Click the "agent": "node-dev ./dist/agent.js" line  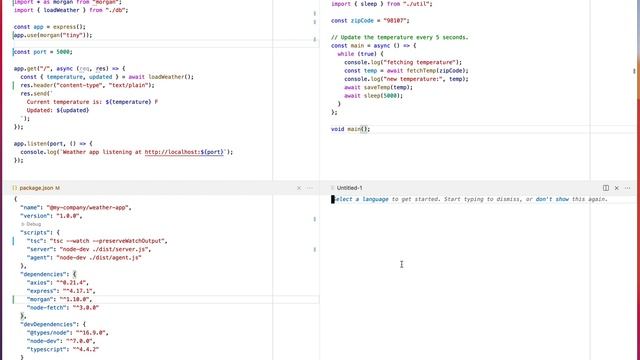[84, 258]
